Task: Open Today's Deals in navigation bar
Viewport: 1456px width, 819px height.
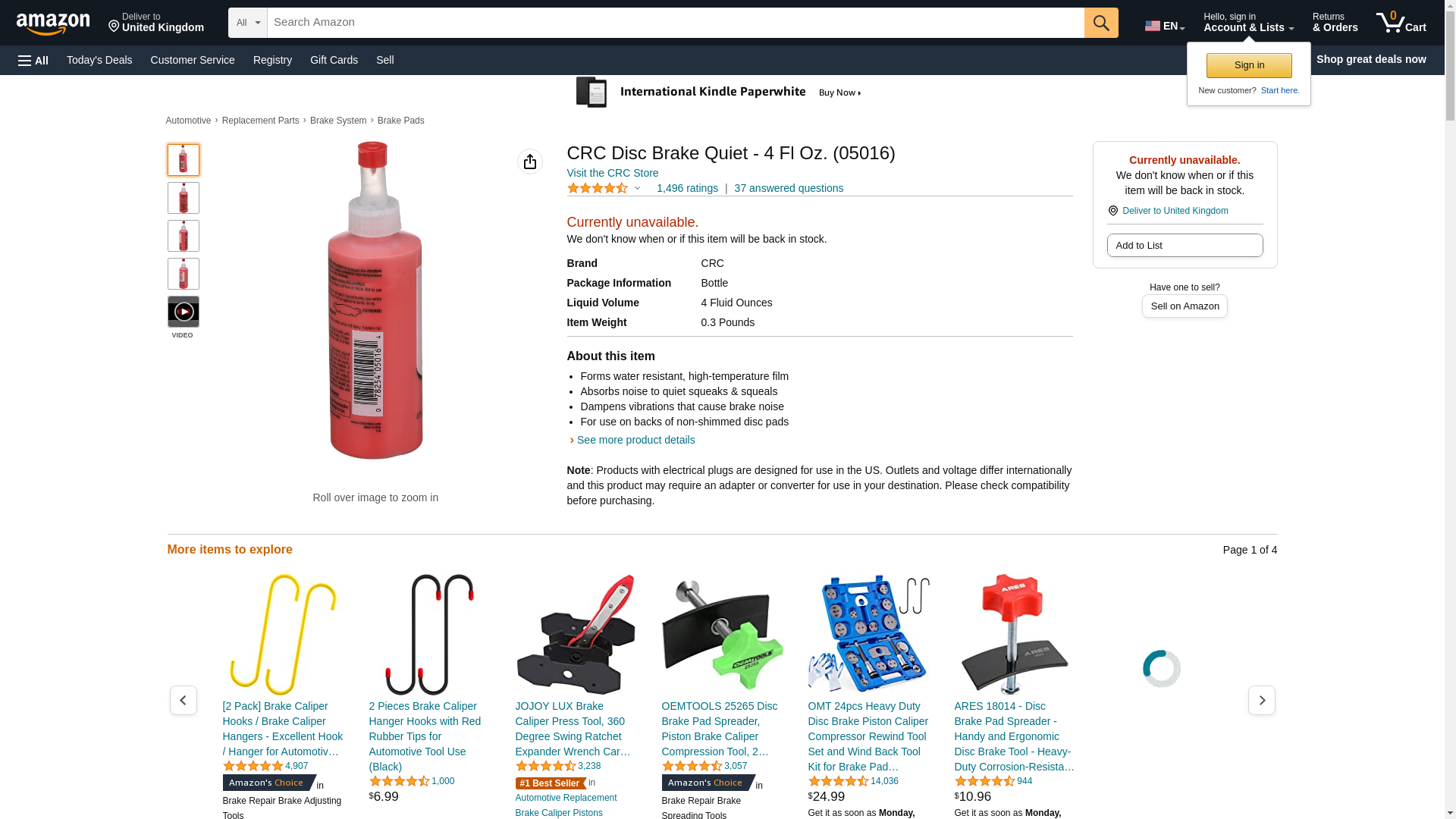Action: click(x=99, y=60)
